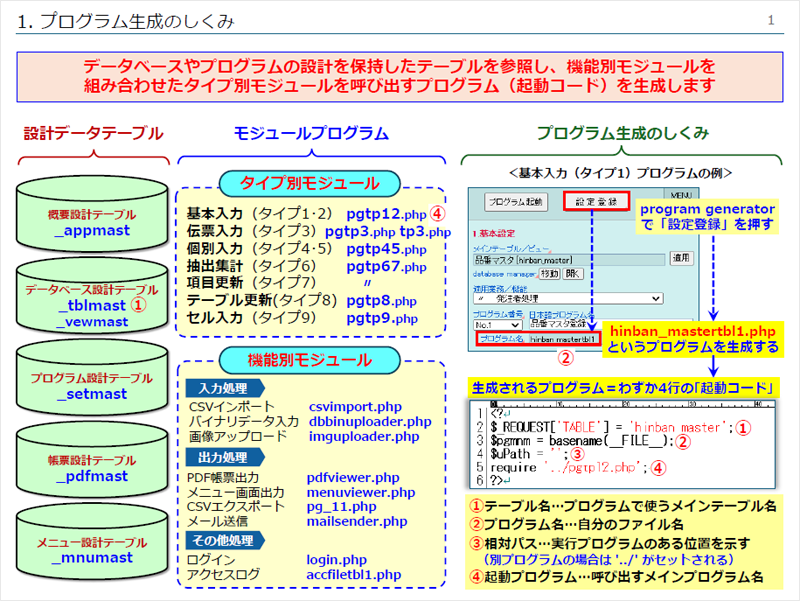Click imguploader.php module name

[x=364, y=436]
